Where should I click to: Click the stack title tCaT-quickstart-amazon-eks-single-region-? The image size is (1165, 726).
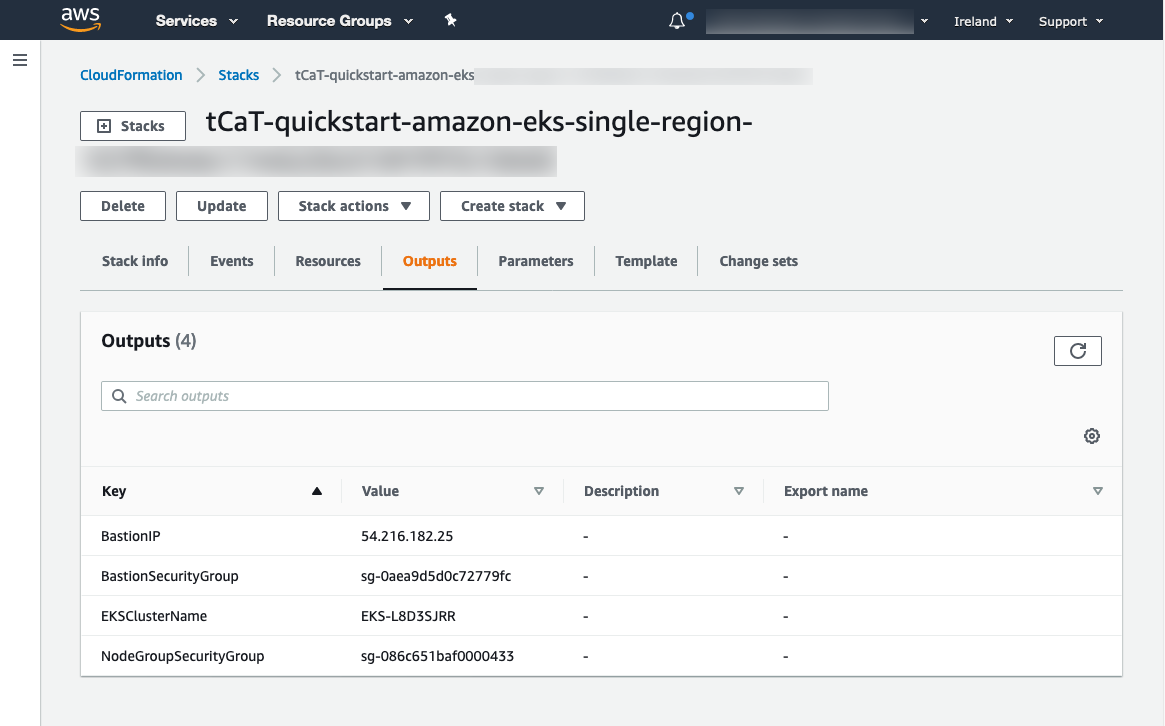[x=479, y=121]
